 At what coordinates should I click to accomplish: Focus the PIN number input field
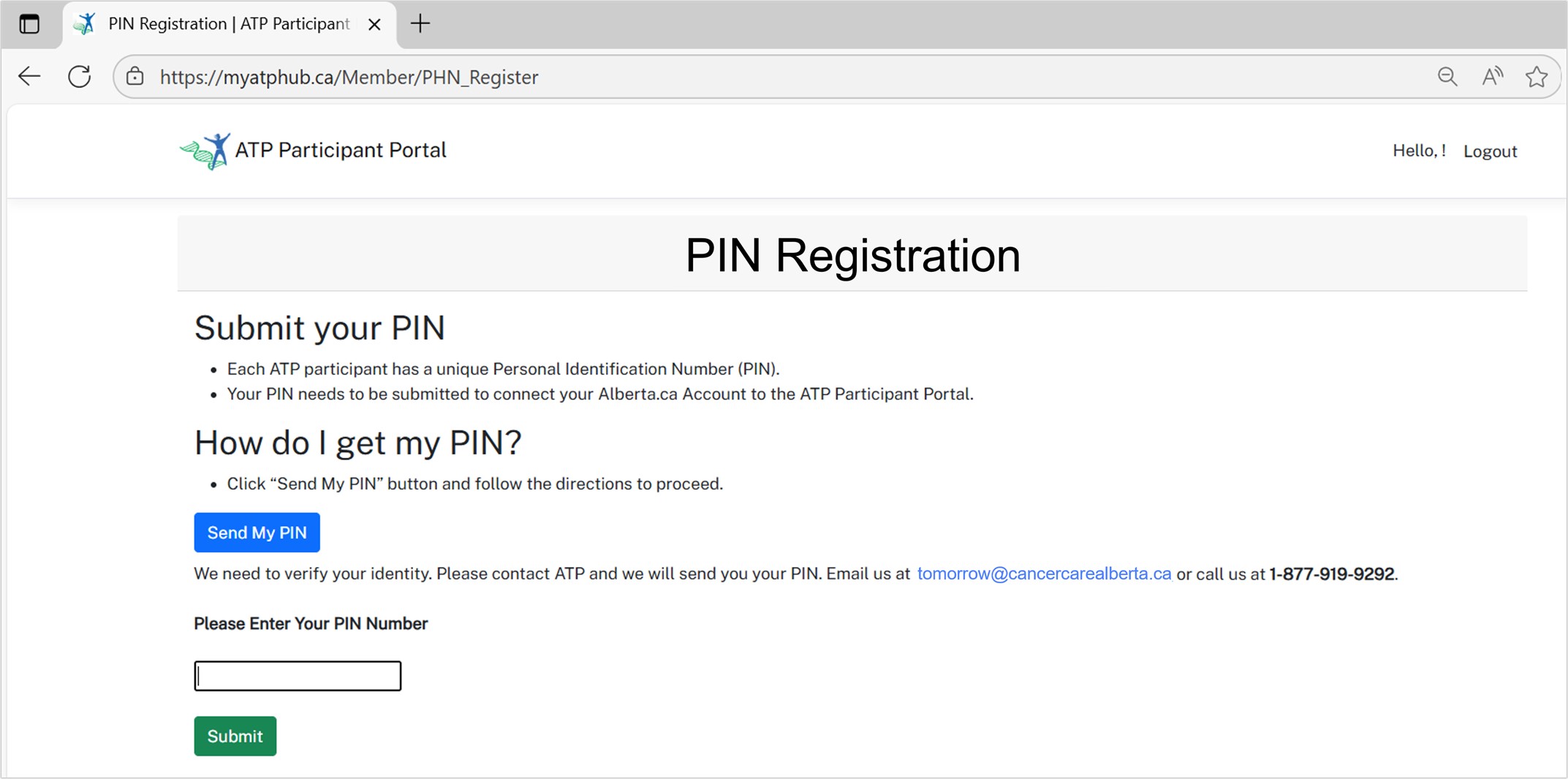coord(298,676)
